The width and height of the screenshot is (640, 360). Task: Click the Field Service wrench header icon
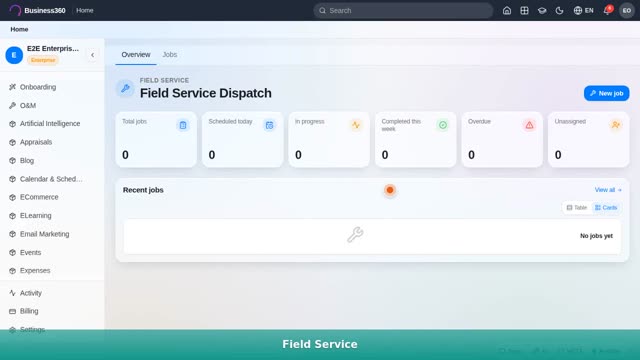[x=125, y=88]
